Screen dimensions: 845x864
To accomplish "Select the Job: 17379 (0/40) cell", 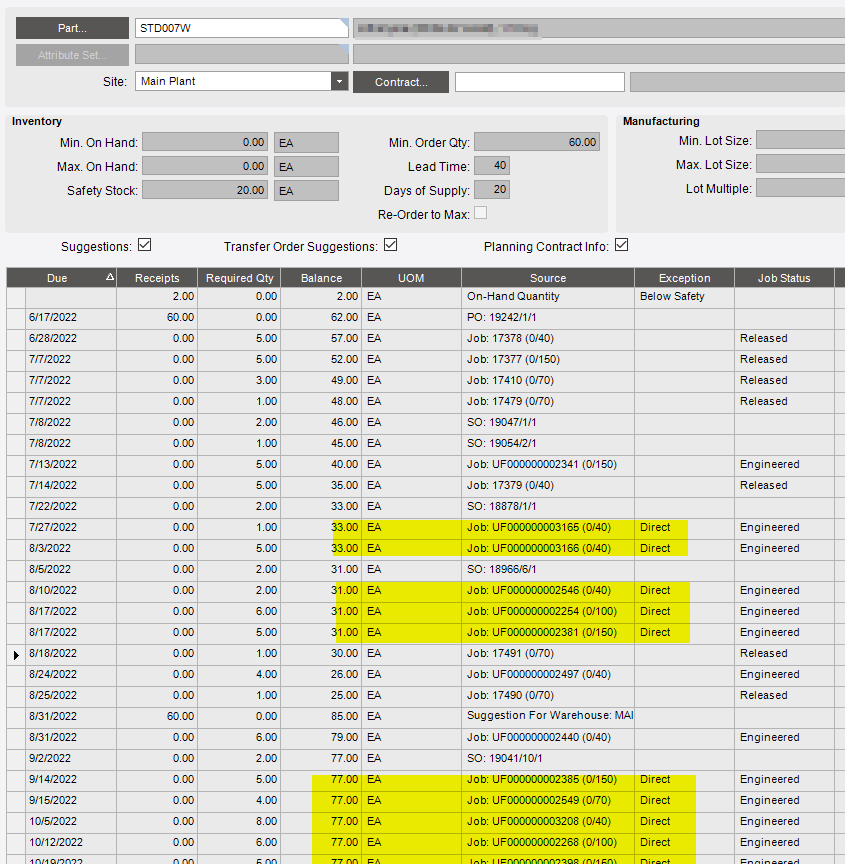I will click(x=548, y=485).
